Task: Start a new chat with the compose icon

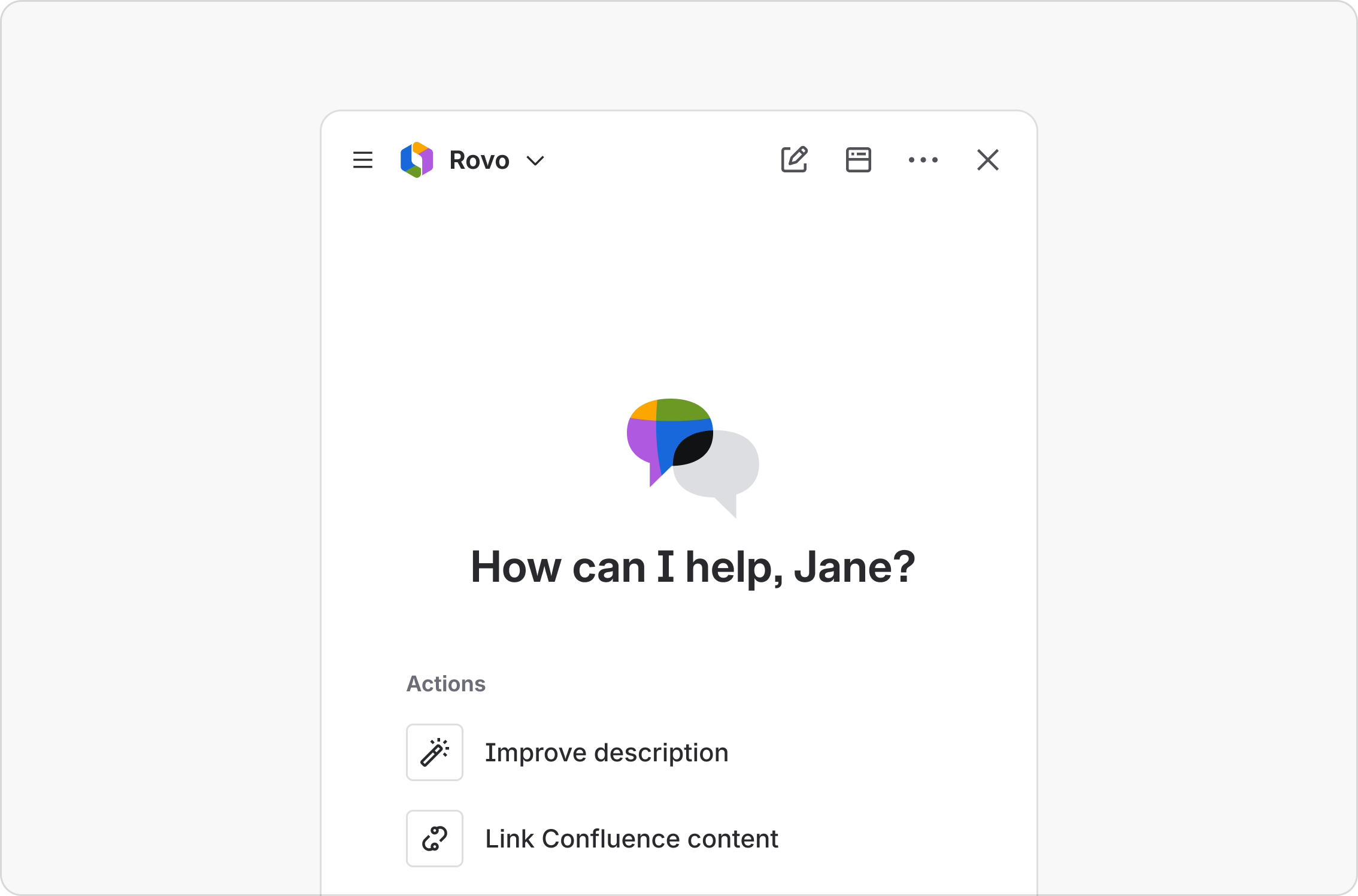Action: coord(795,159)
